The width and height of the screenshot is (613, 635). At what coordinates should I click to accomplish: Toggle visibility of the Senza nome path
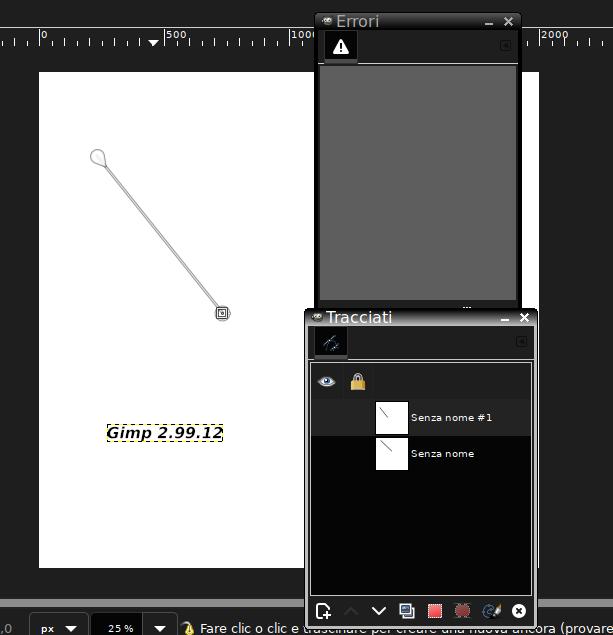(x=326, y=454)
